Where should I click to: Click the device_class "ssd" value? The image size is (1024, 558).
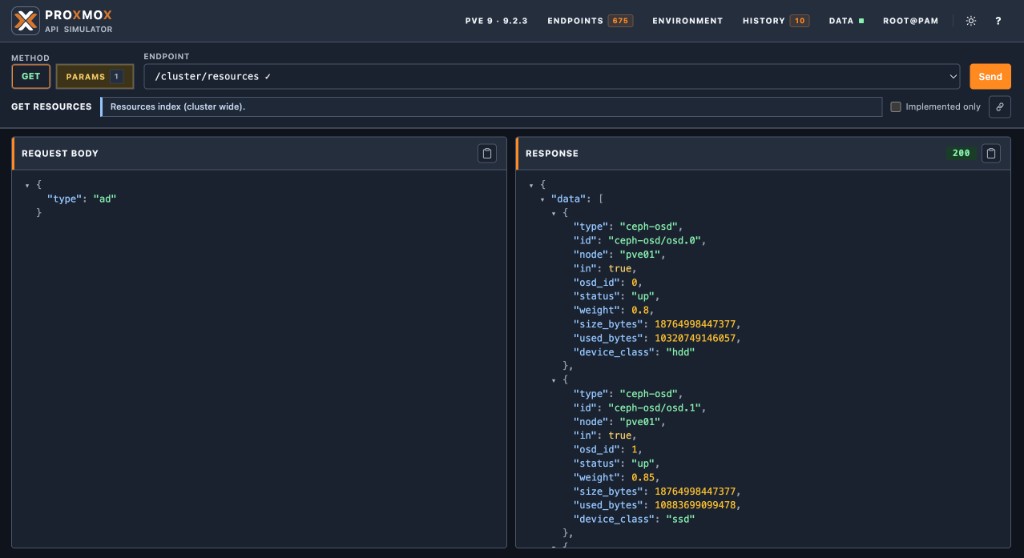pos(680,519)
